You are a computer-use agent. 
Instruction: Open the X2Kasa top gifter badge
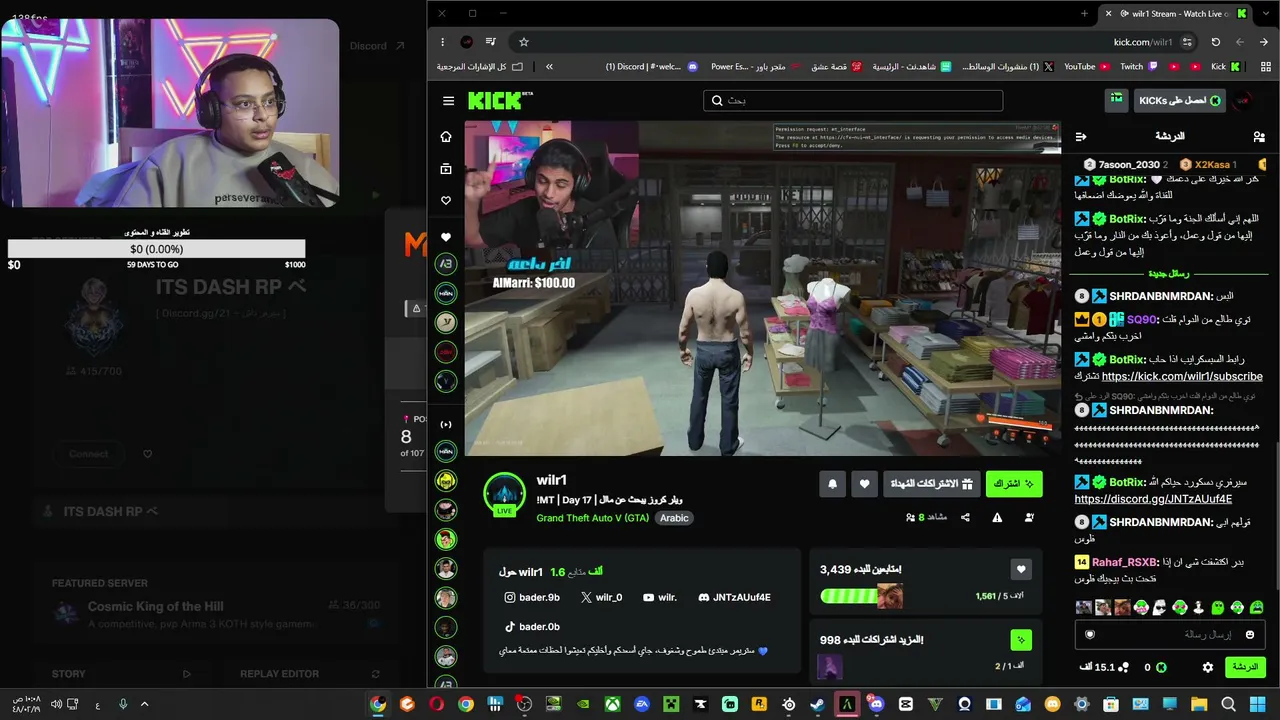pyautogui.click(x=1208, y=164)
